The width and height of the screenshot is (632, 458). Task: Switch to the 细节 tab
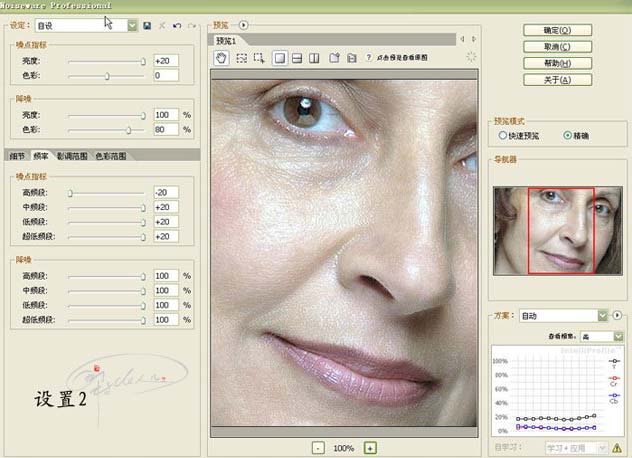coord(16,156)
